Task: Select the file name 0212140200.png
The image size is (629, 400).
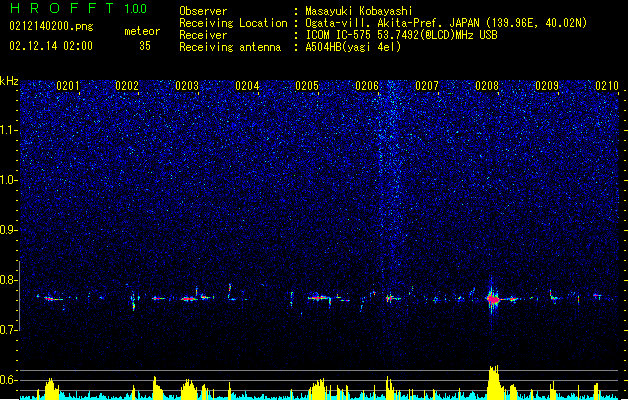Action: [51, 27]
